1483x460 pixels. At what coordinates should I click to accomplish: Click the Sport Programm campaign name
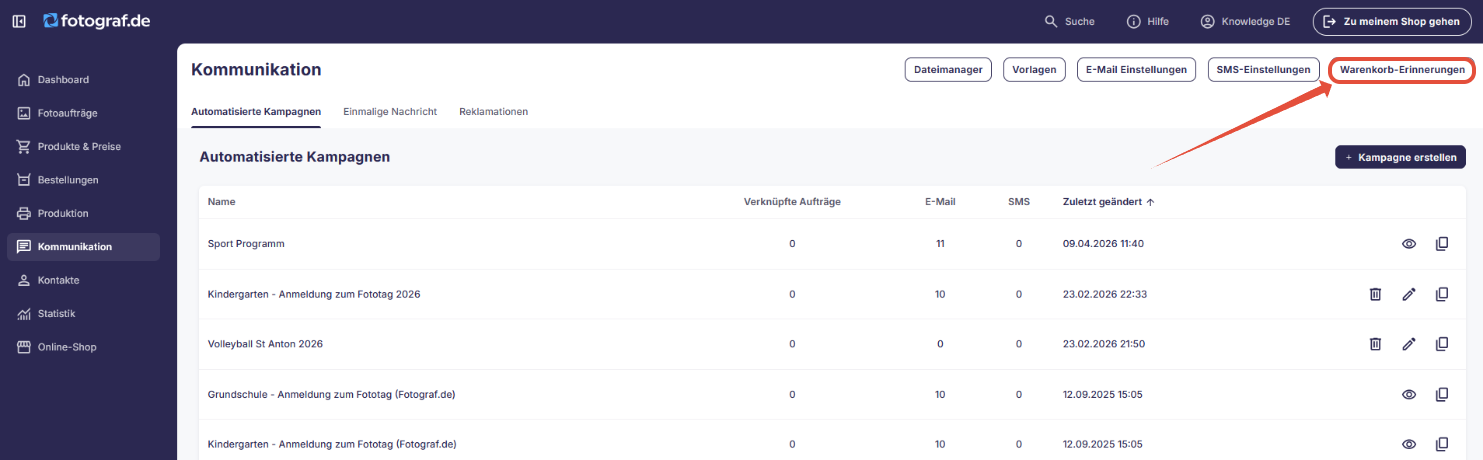246,244
